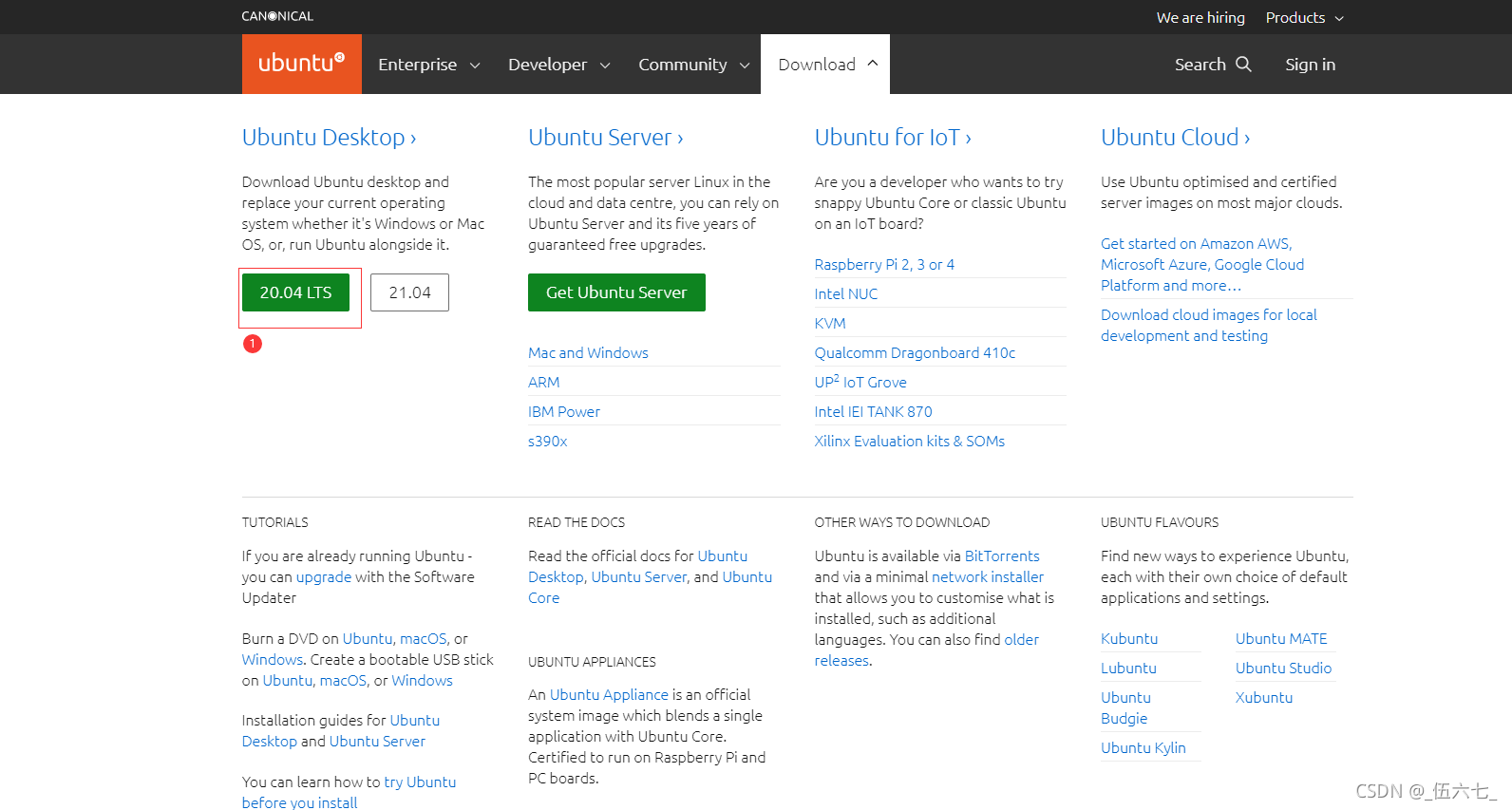Open the UP² IoT Grove link
This screenshot has width=1512, height=810.
click(860, 382)
